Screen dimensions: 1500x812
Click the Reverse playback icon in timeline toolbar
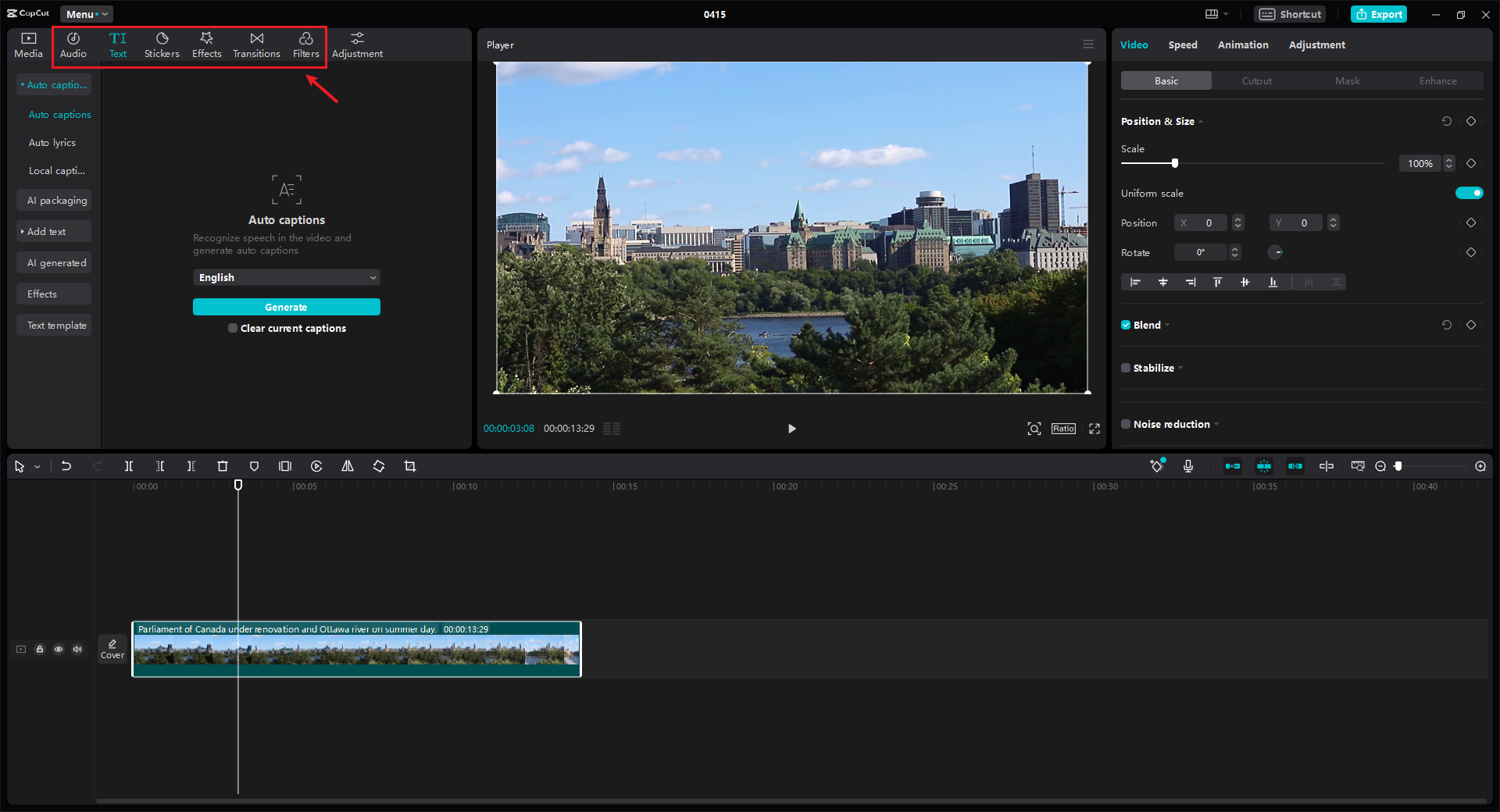click(316, 466)
